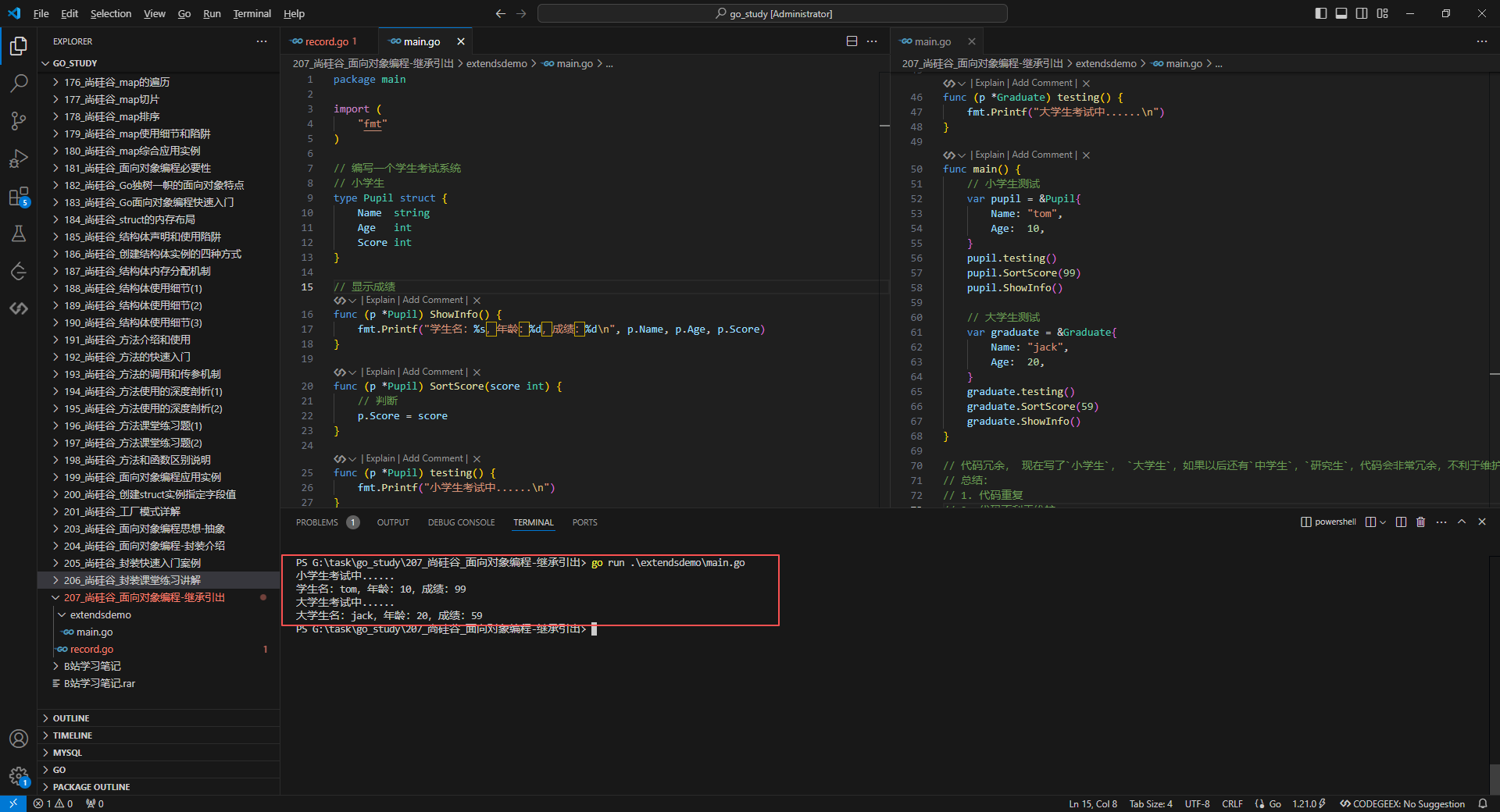This screenshot has height=812, width=1500.
Task: Expand the 176_尚硅谷_map的遍历 folder
Action: click(x=160, y=82)
